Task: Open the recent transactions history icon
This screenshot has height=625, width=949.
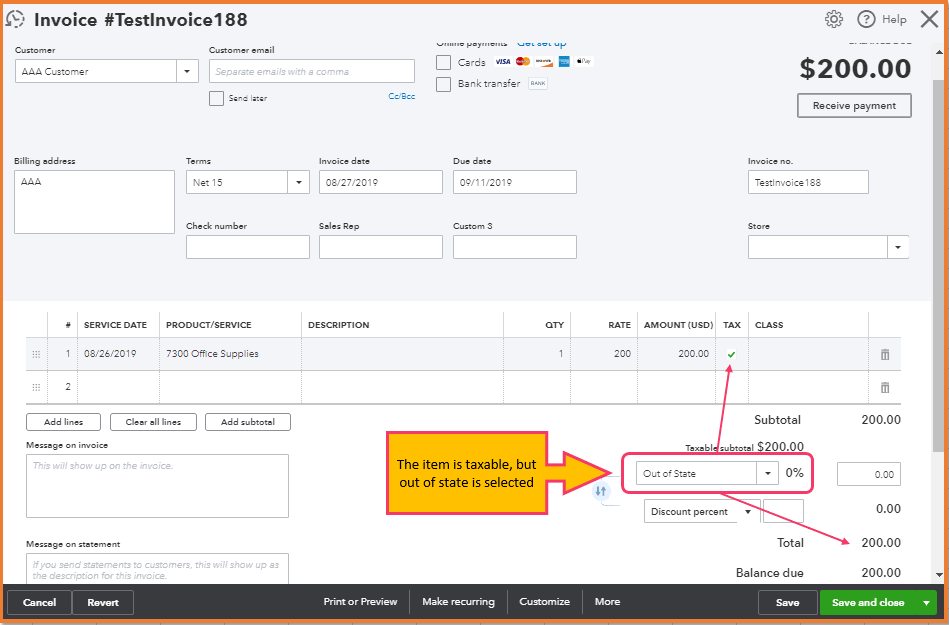Action: click(x=15, y=19)
